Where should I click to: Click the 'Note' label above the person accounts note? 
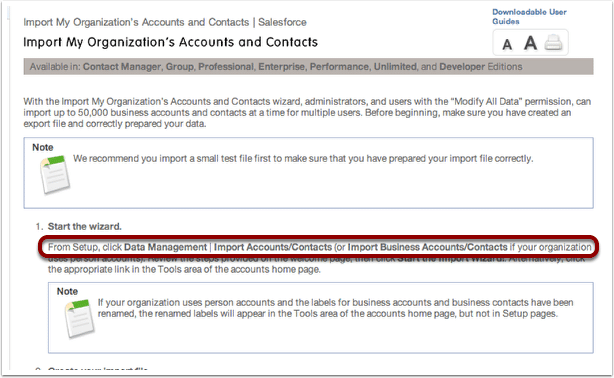click(67, 291)
